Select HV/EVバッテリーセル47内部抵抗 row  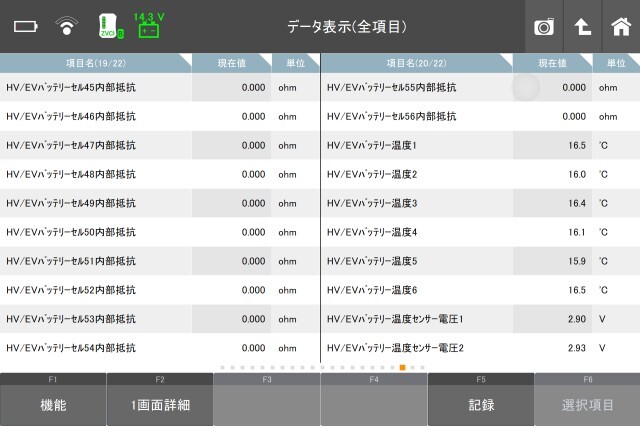tap(160, 145)
